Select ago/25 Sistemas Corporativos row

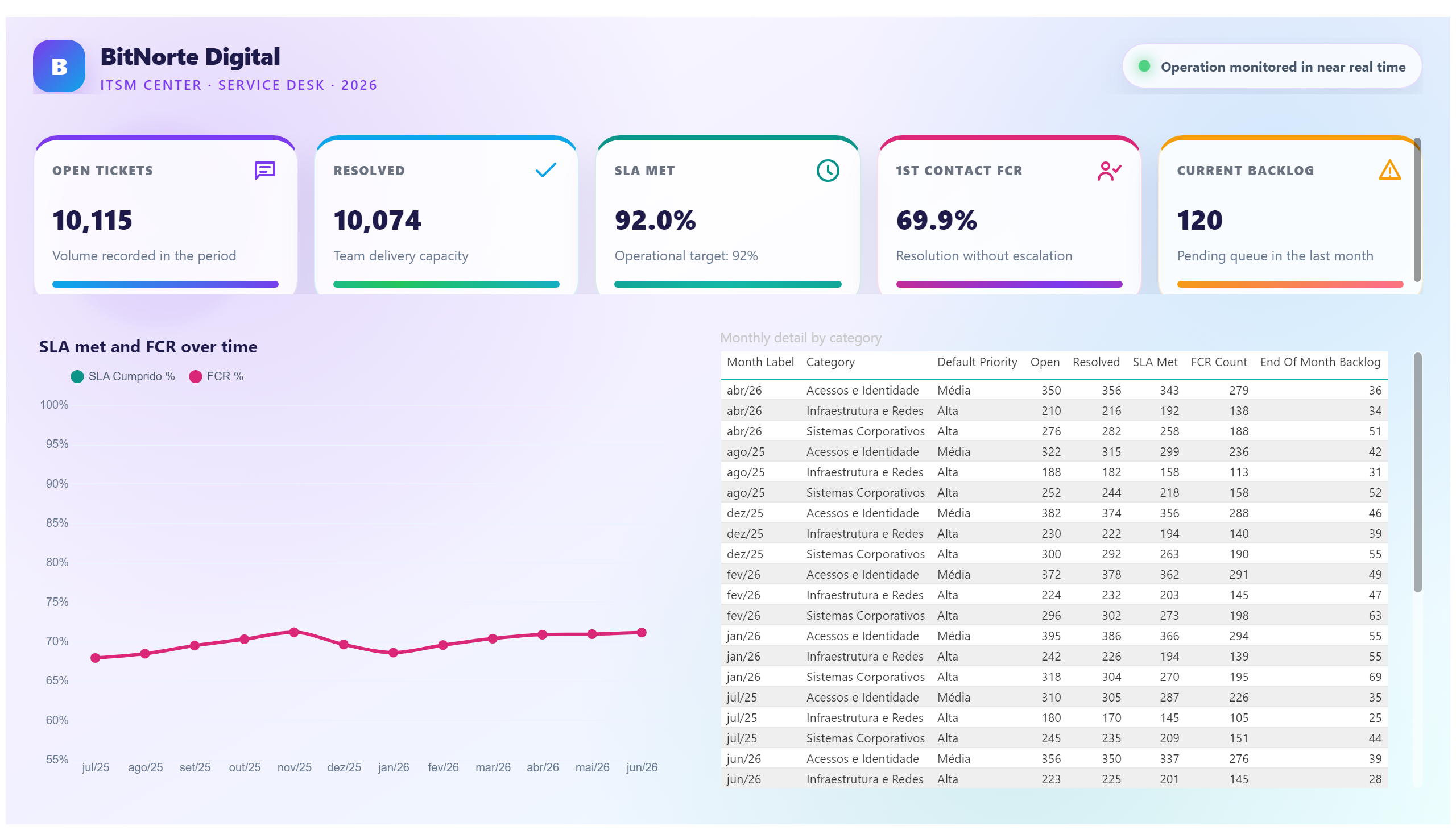point(1053,492)
